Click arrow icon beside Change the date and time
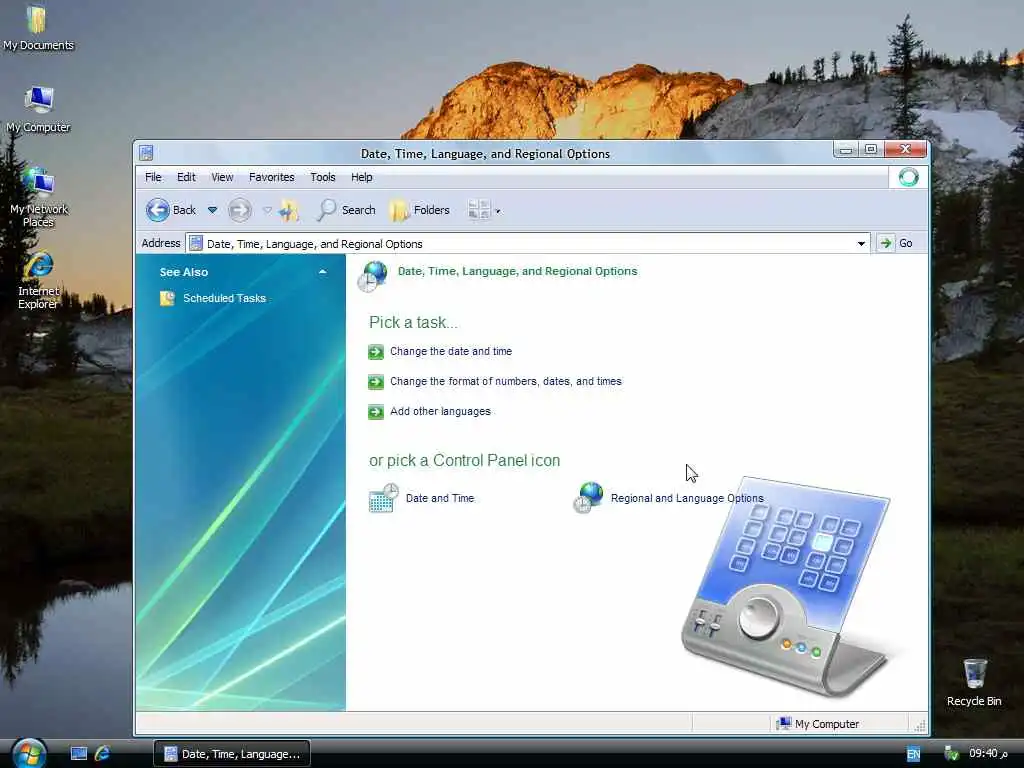 376,352
